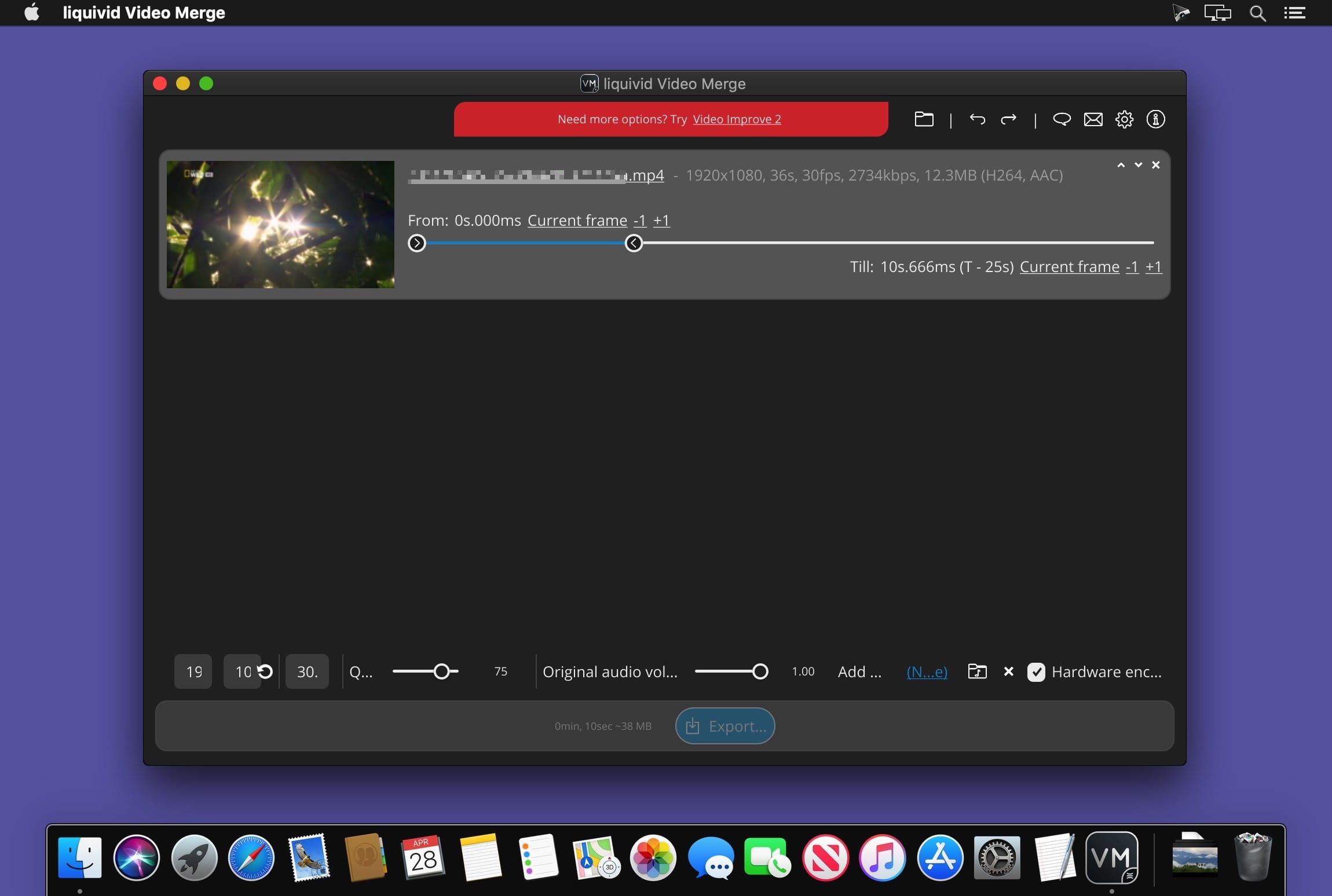Viewport: 1332px width, 896px height.
Task: Click the envelope contact icon
Action: 1093,119
